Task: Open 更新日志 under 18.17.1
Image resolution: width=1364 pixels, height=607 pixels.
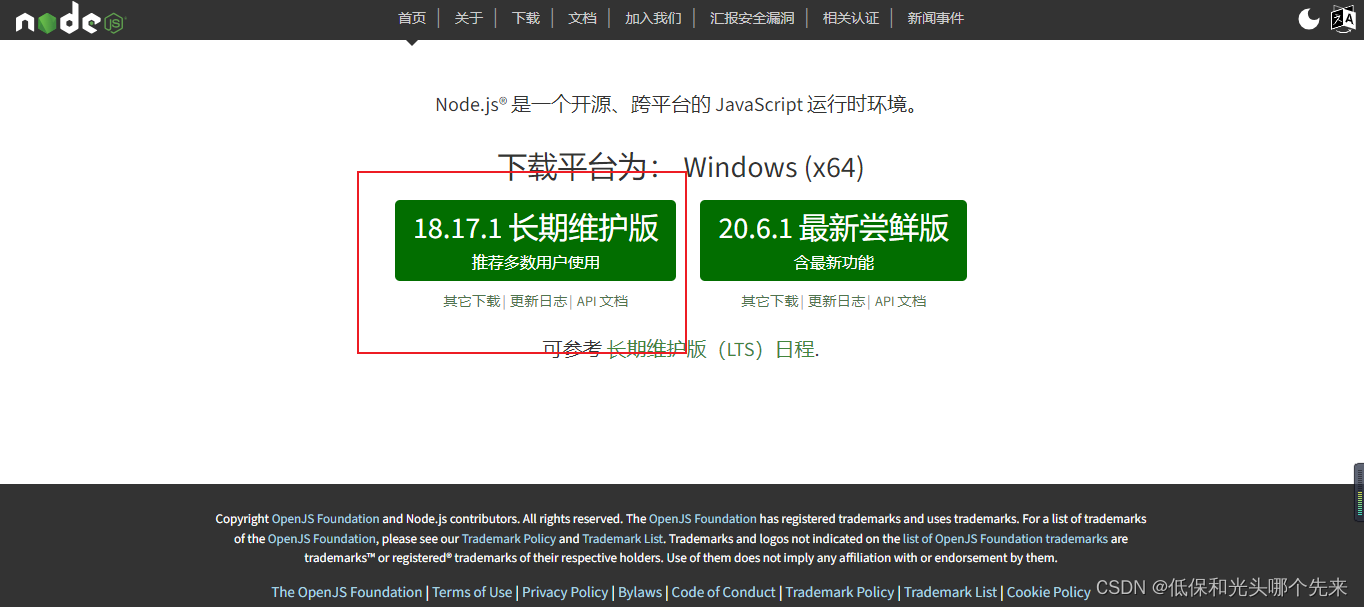Action: click(539, 301)
